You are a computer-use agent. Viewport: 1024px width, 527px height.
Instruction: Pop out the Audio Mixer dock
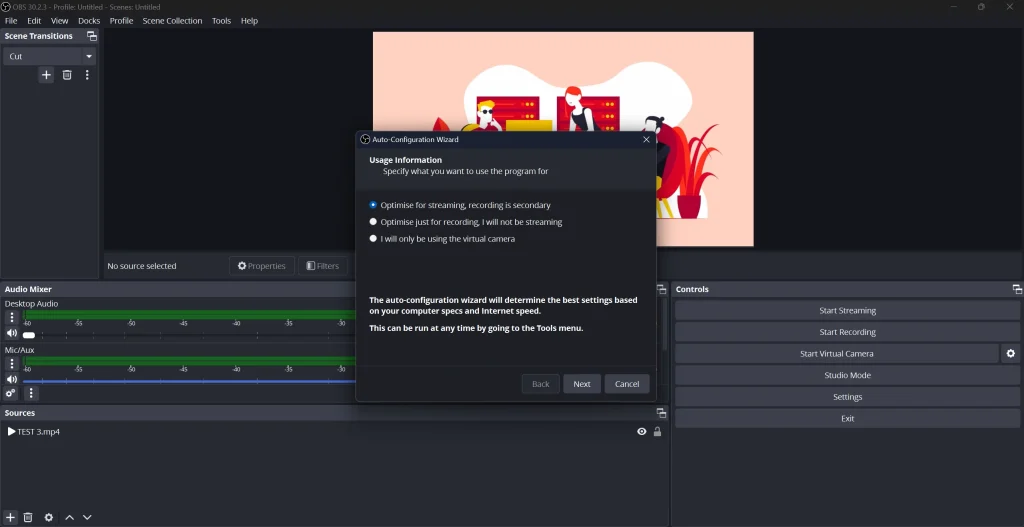(662, 289)
